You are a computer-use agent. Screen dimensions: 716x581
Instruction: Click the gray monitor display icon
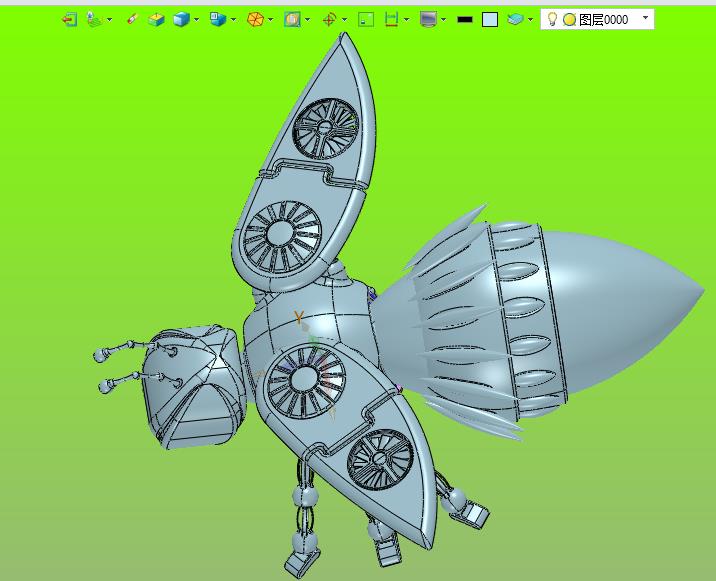[x=428, y=20]
